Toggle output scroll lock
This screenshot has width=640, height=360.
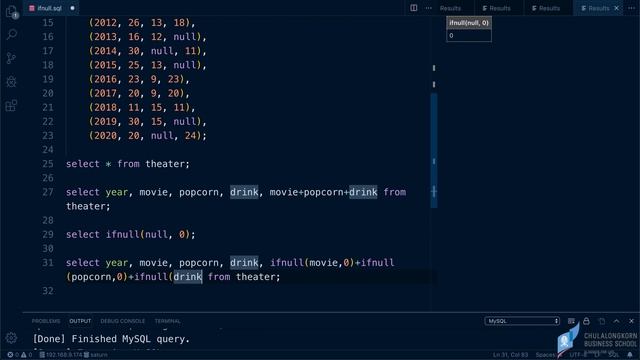(x=586, y=321)
